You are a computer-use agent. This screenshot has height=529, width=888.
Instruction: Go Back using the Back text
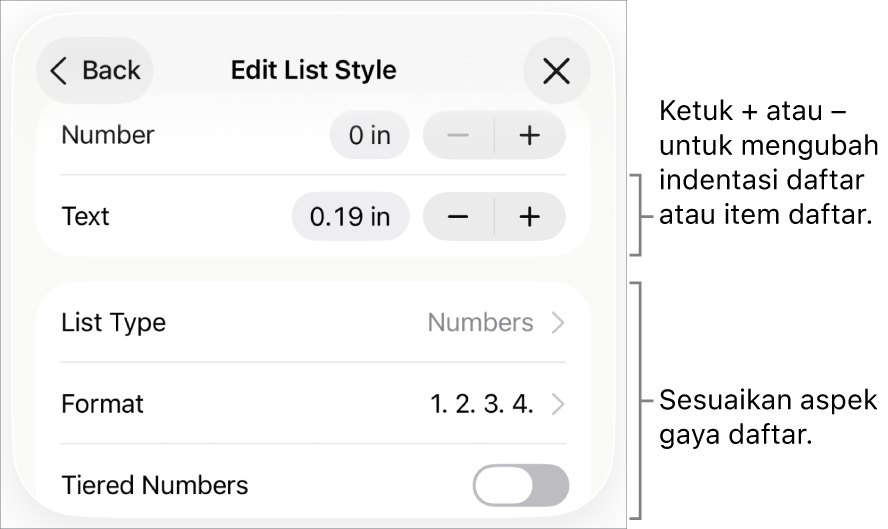tap(111, 71)
